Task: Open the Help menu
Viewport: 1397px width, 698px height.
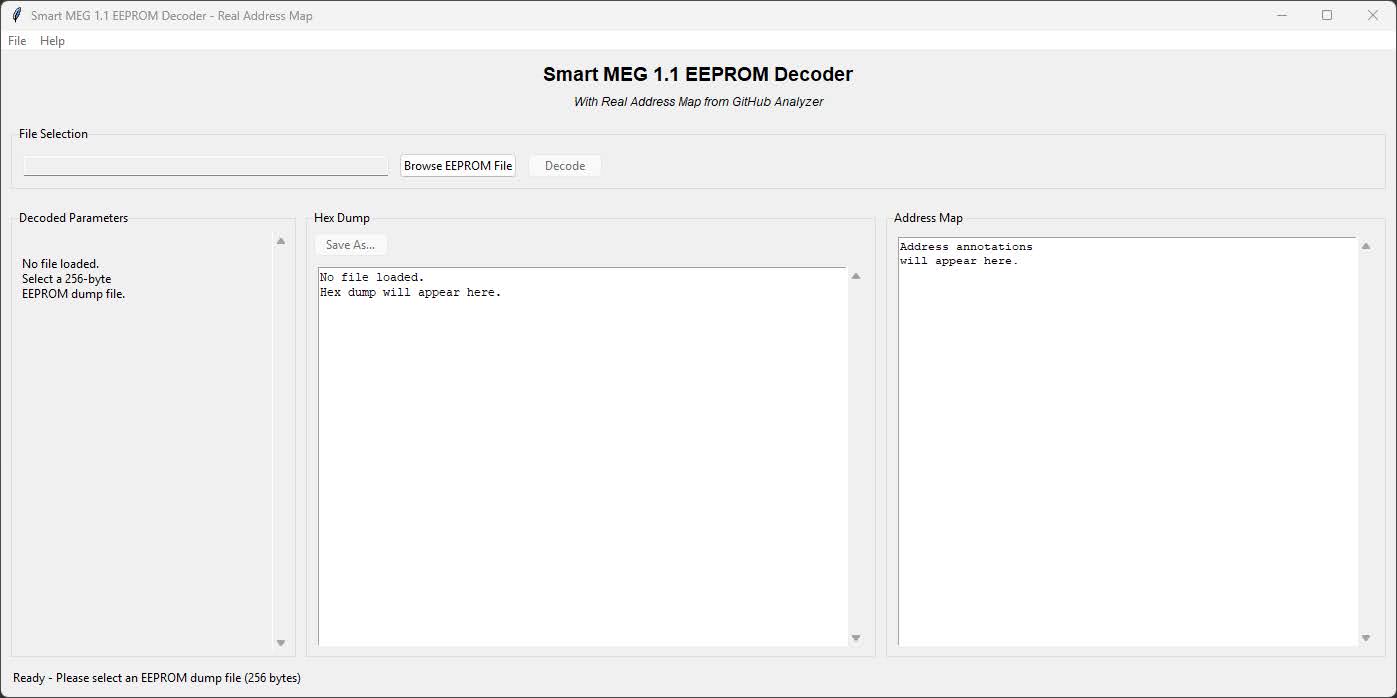Action: (52, 41)
